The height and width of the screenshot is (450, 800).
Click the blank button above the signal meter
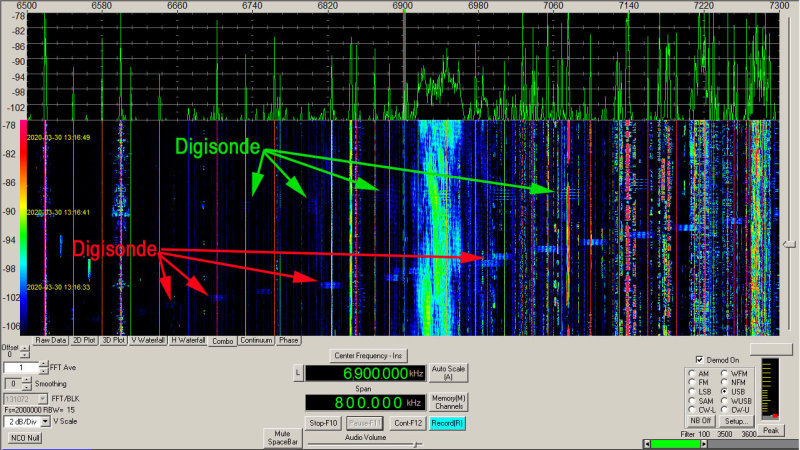click(771, 349)
